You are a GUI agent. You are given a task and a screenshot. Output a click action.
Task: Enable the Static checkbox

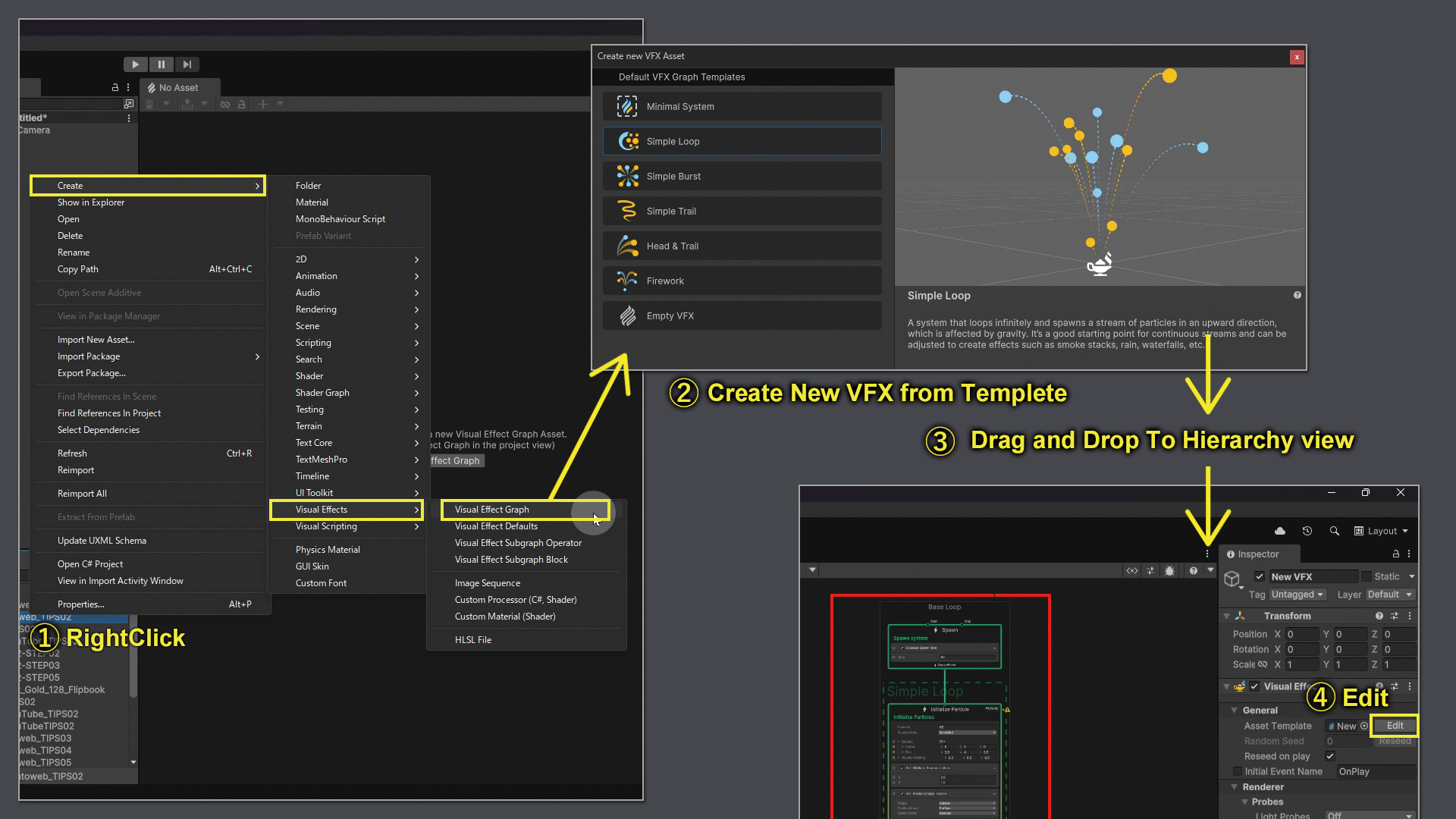[x=1367, y=576]
